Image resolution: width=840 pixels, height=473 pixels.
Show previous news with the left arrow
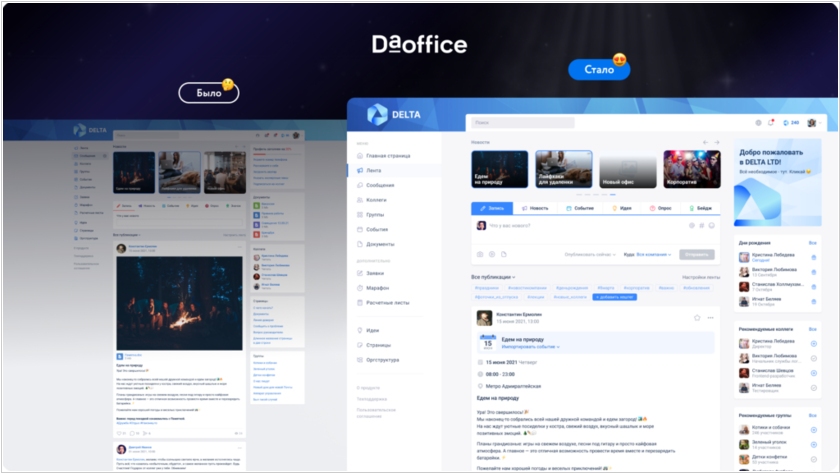click(x=706, y=142)
